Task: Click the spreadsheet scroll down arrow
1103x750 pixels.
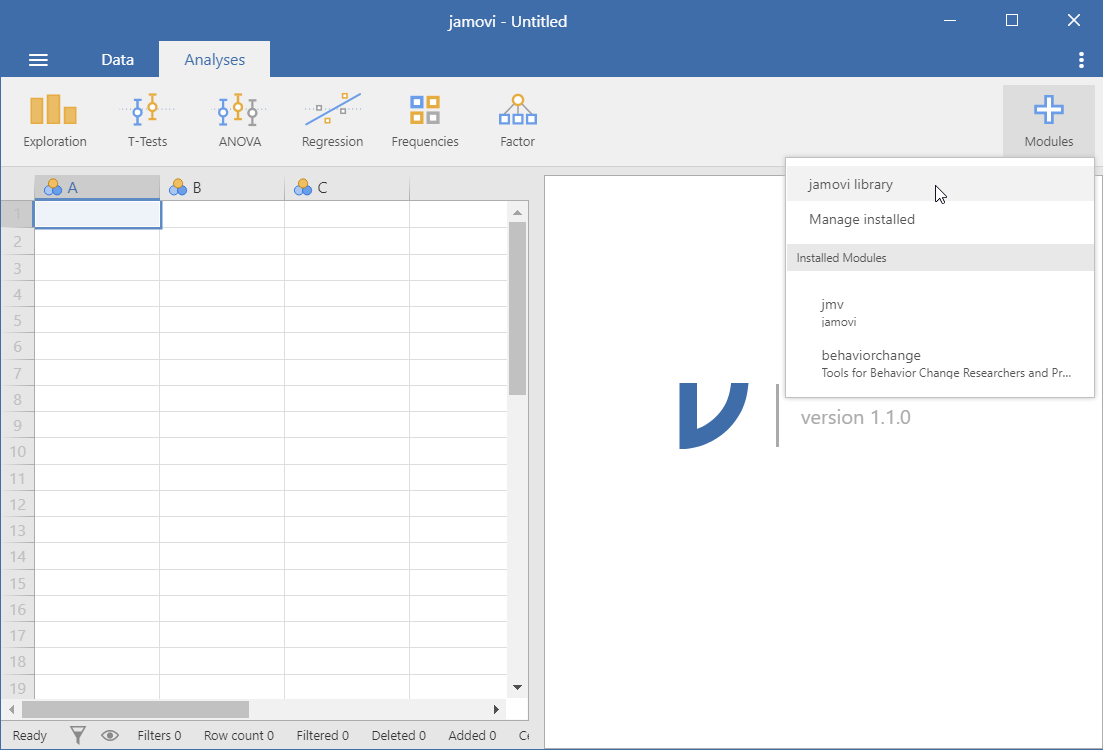Action: pyautogui.click(x=518, y=687)
